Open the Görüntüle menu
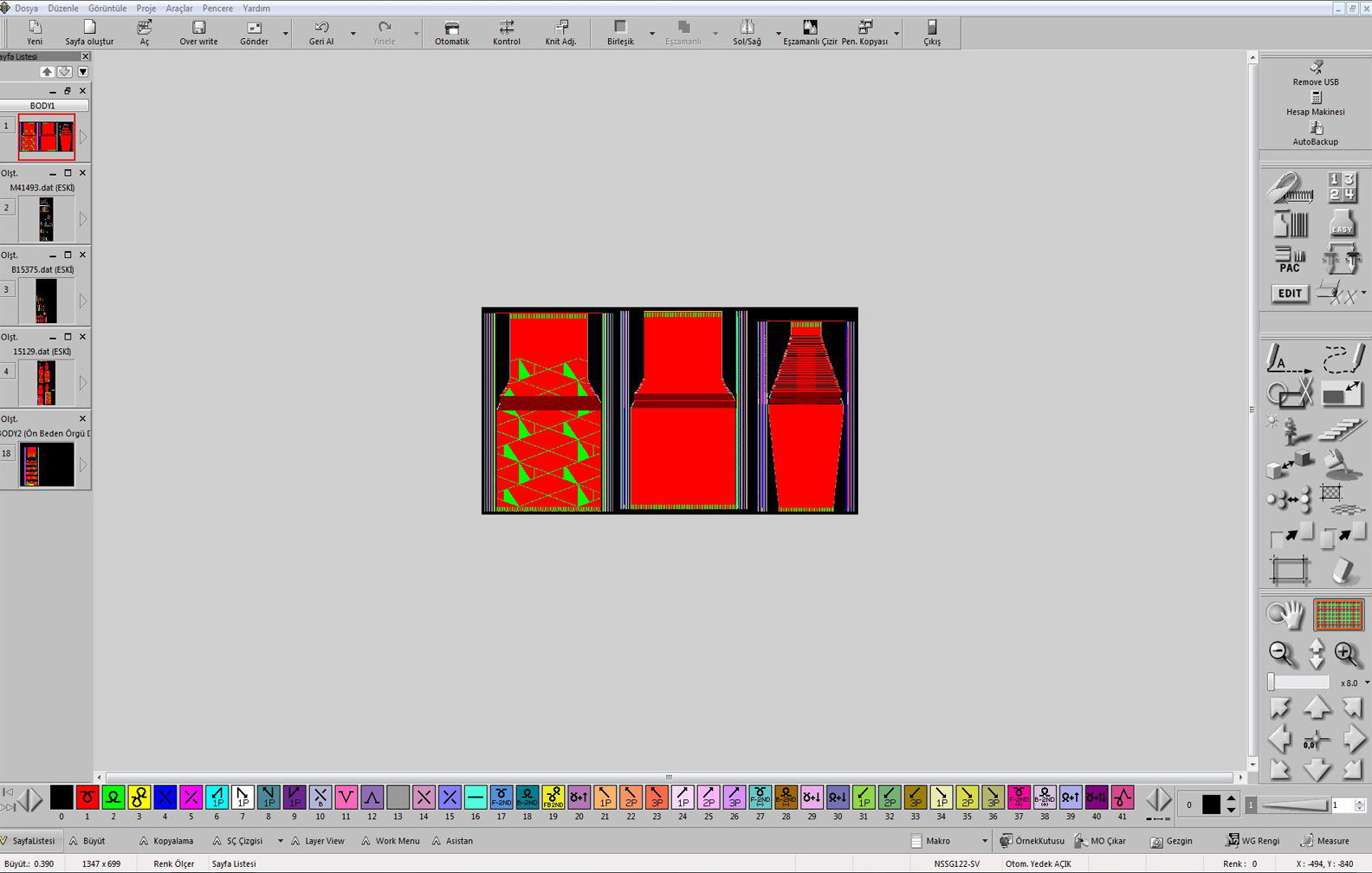The image size is (1372, 873). [107, 8]
